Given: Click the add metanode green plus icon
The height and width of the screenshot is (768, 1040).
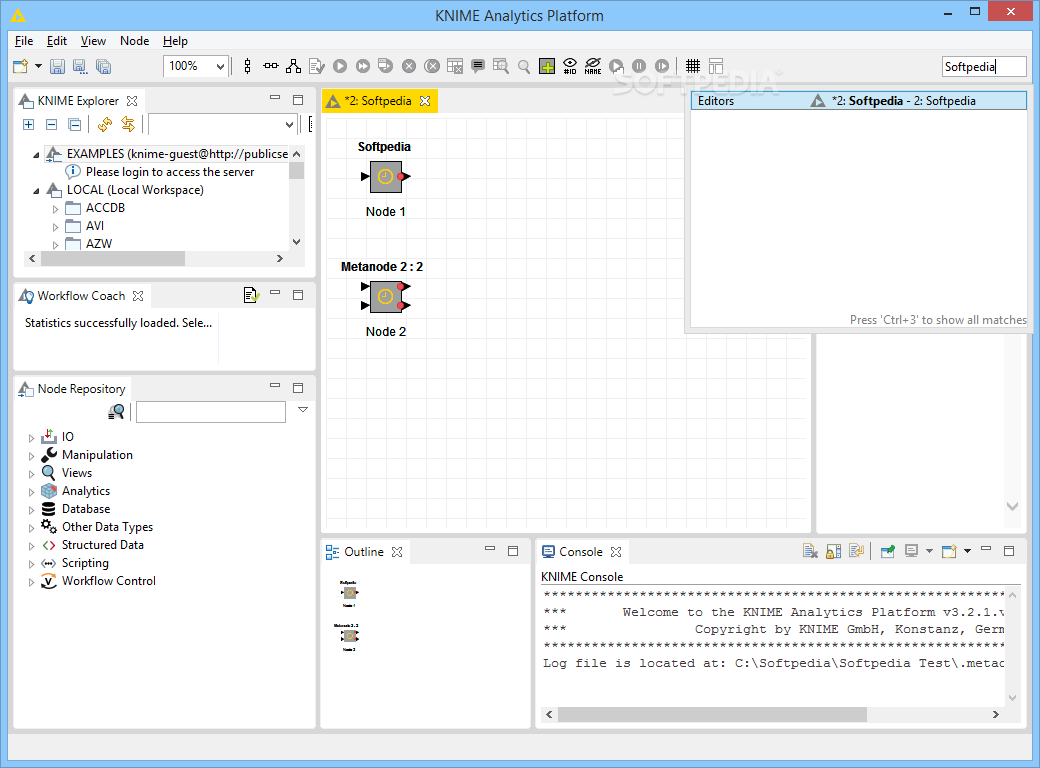Looking at the screenshot, I should (547, 66).
